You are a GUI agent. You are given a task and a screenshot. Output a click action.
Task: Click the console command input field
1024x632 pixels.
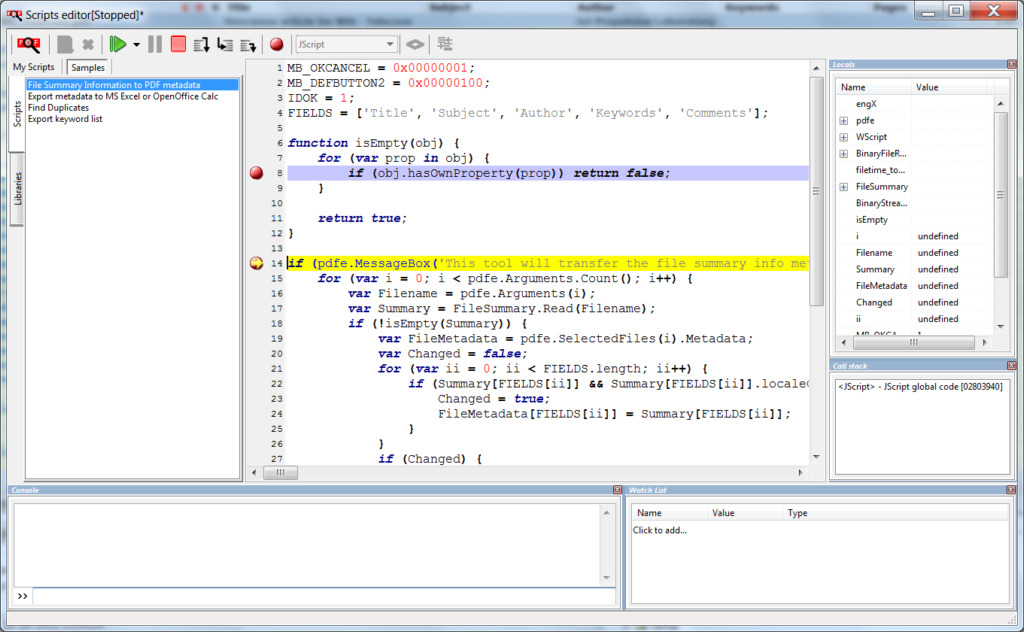coord(320,596)
